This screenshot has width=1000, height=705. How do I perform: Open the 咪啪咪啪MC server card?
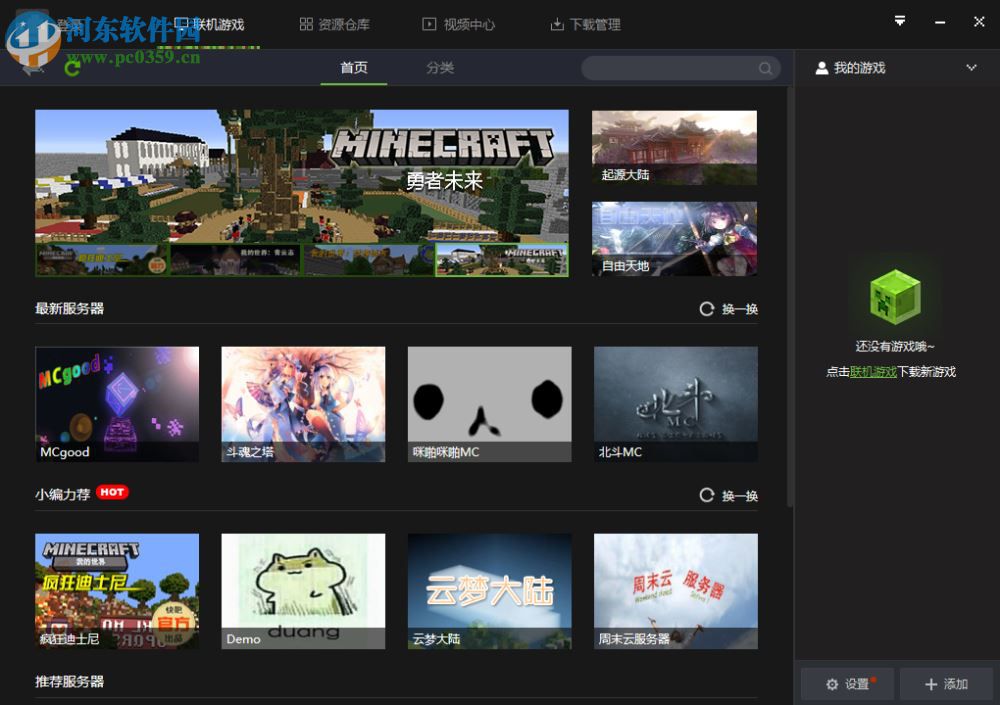[x=489, y=404]
